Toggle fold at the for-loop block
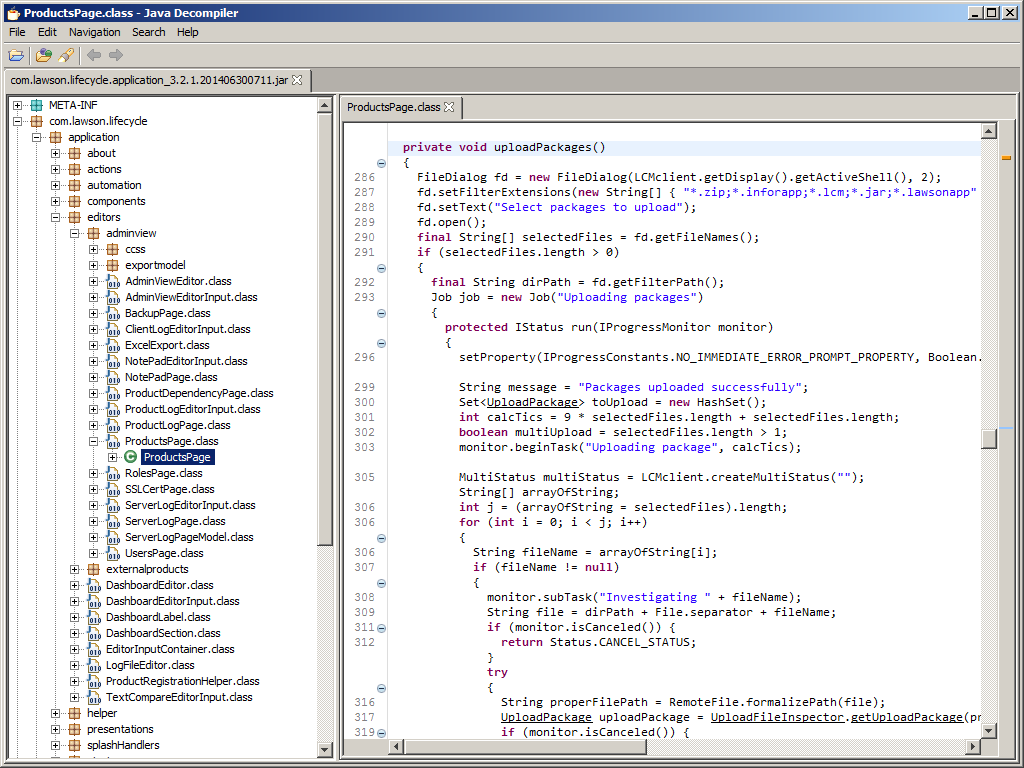Screen dimensions: 1024x768 381,538
